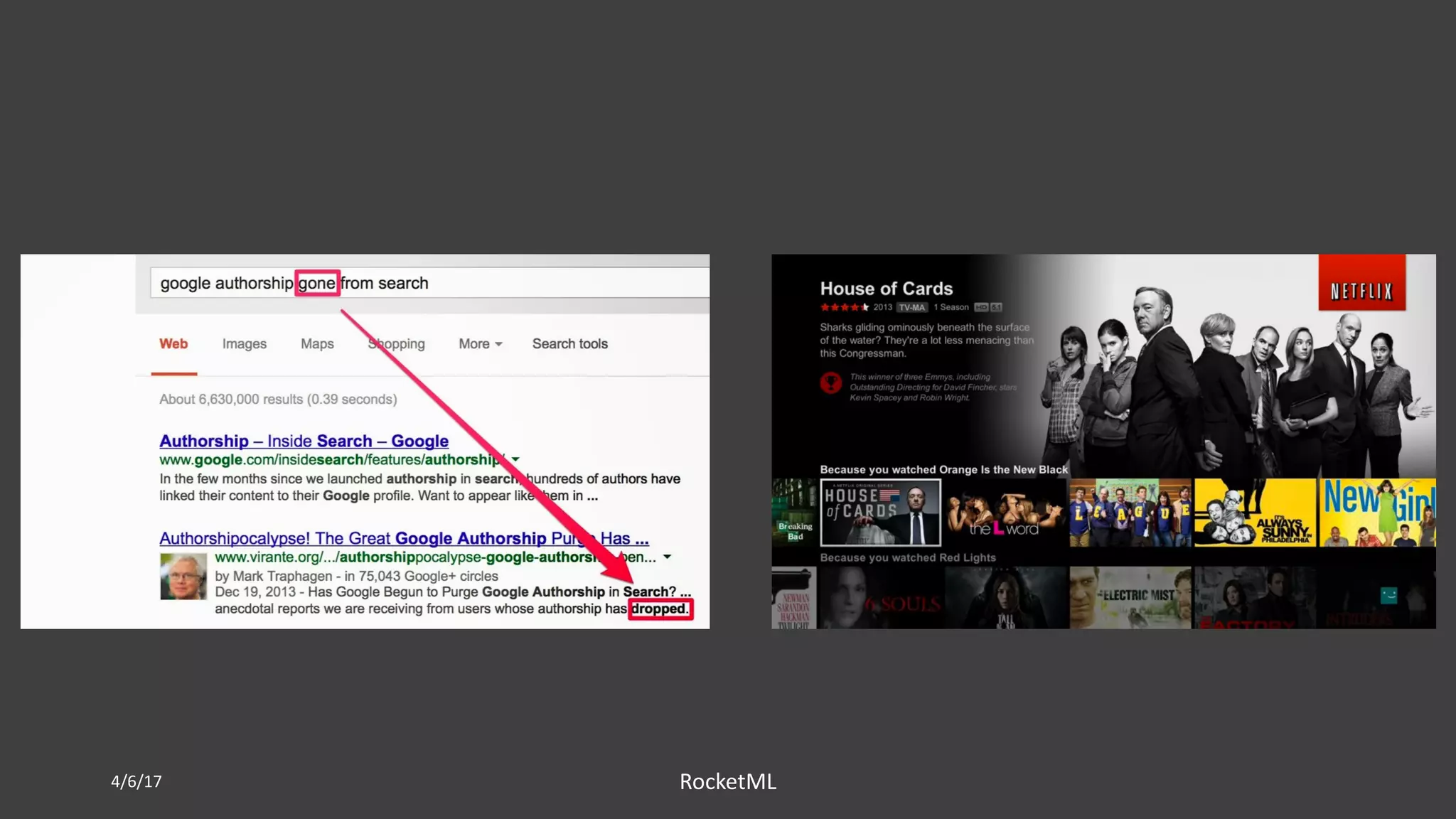Click the HD badge icon
1456x819 pixels.
[981, 307]
